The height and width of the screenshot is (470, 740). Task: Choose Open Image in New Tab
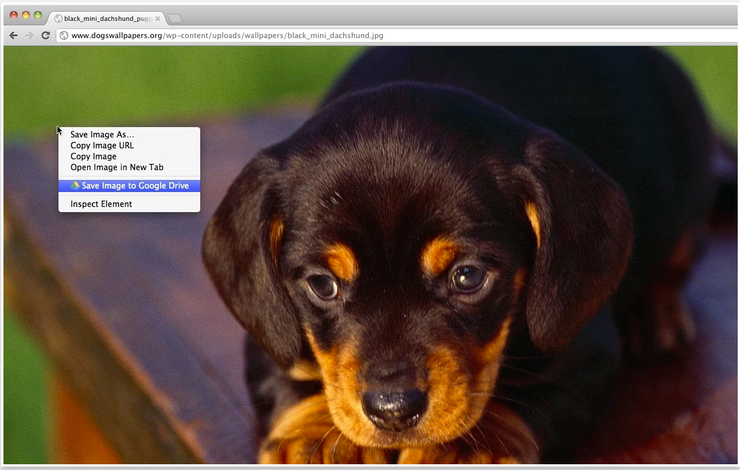click(116, 168)
